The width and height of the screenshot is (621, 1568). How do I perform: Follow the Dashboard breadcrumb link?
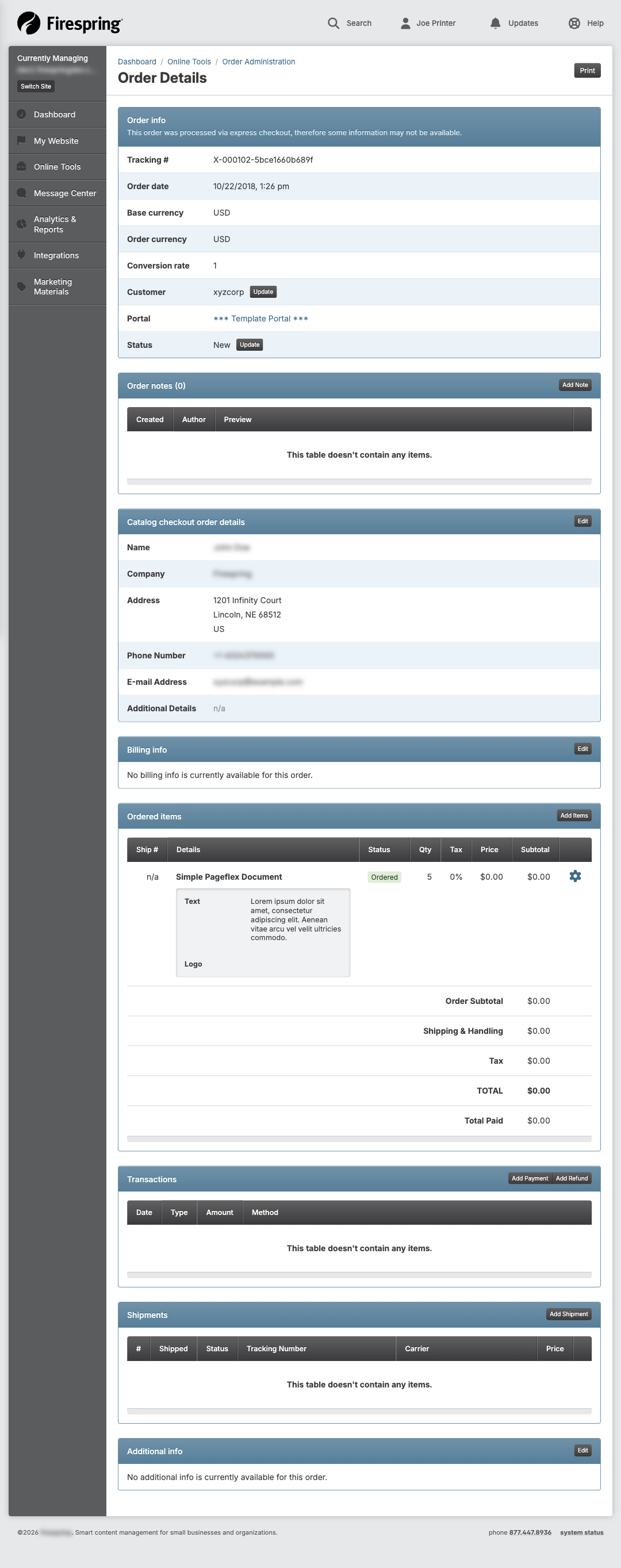coord(137,62)
